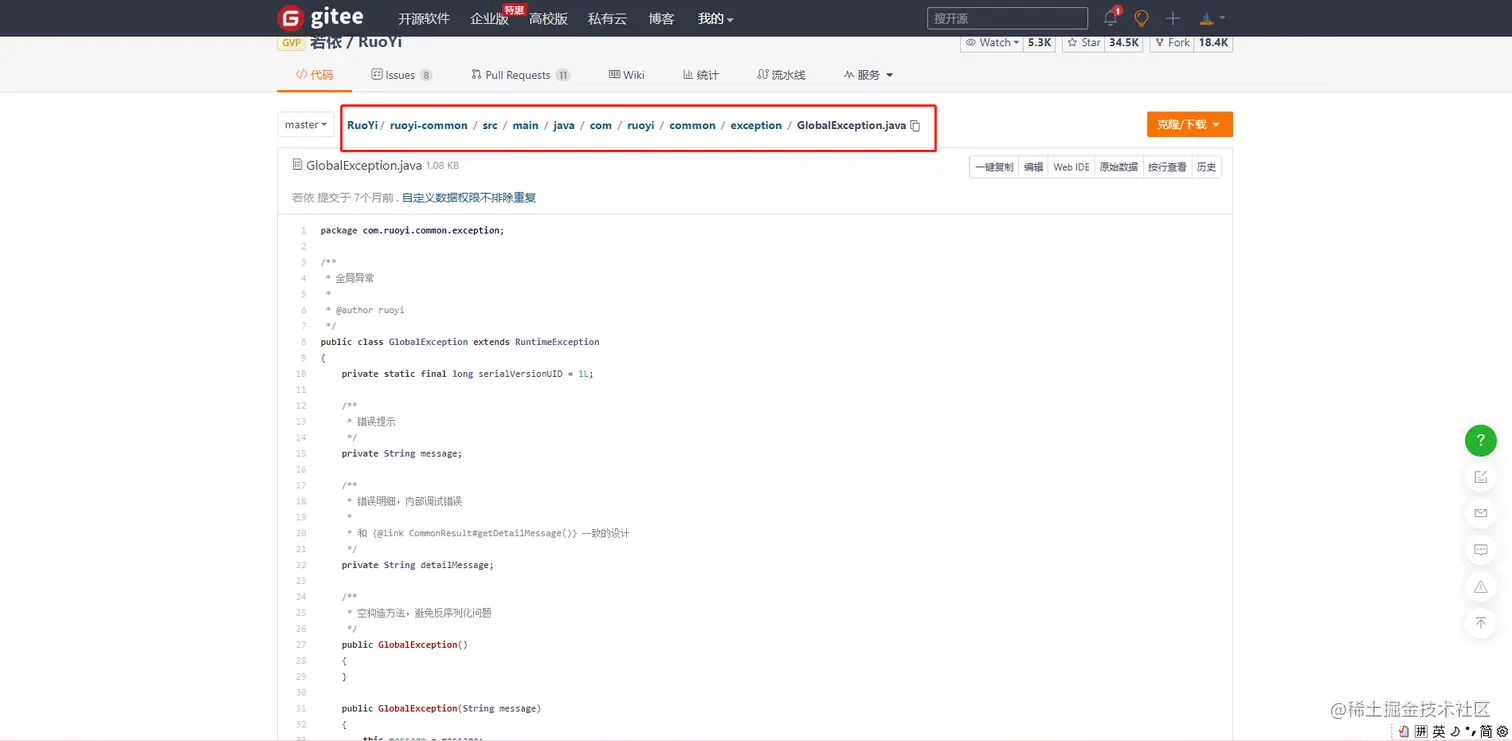Click the com breadcrumb link
The width and height of the screenshot is (1512, 741).
[600, 126]
